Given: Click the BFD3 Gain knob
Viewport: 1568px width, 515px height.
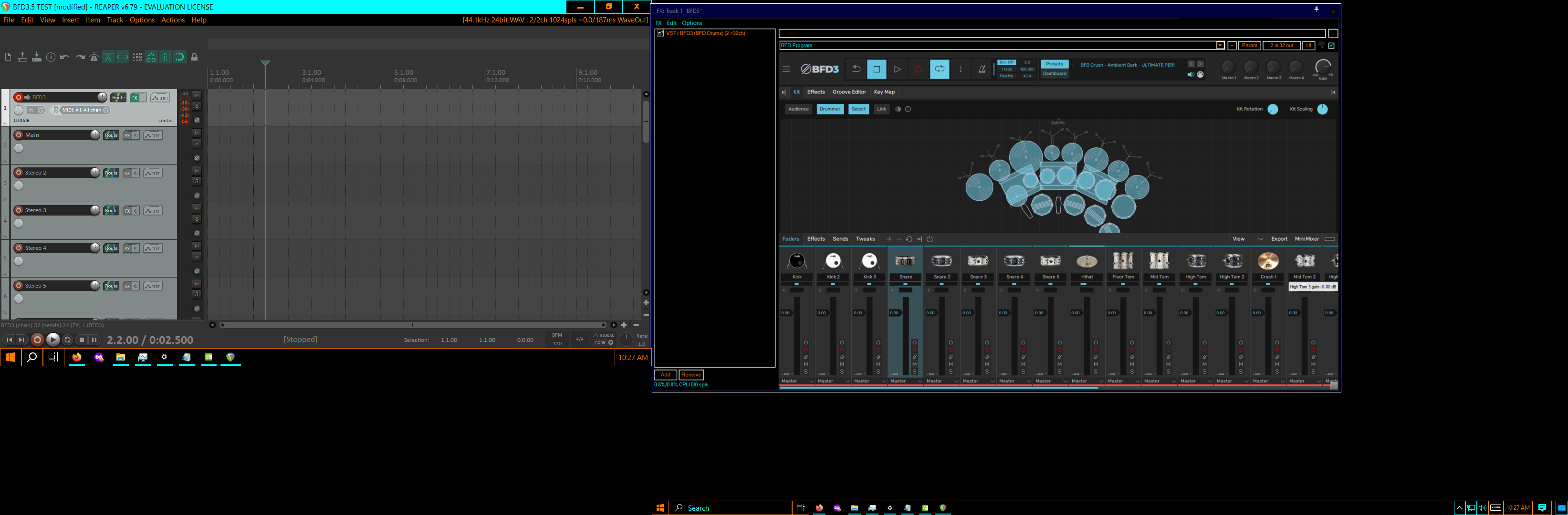Looking at the screenshot, I should (1323, 67).
